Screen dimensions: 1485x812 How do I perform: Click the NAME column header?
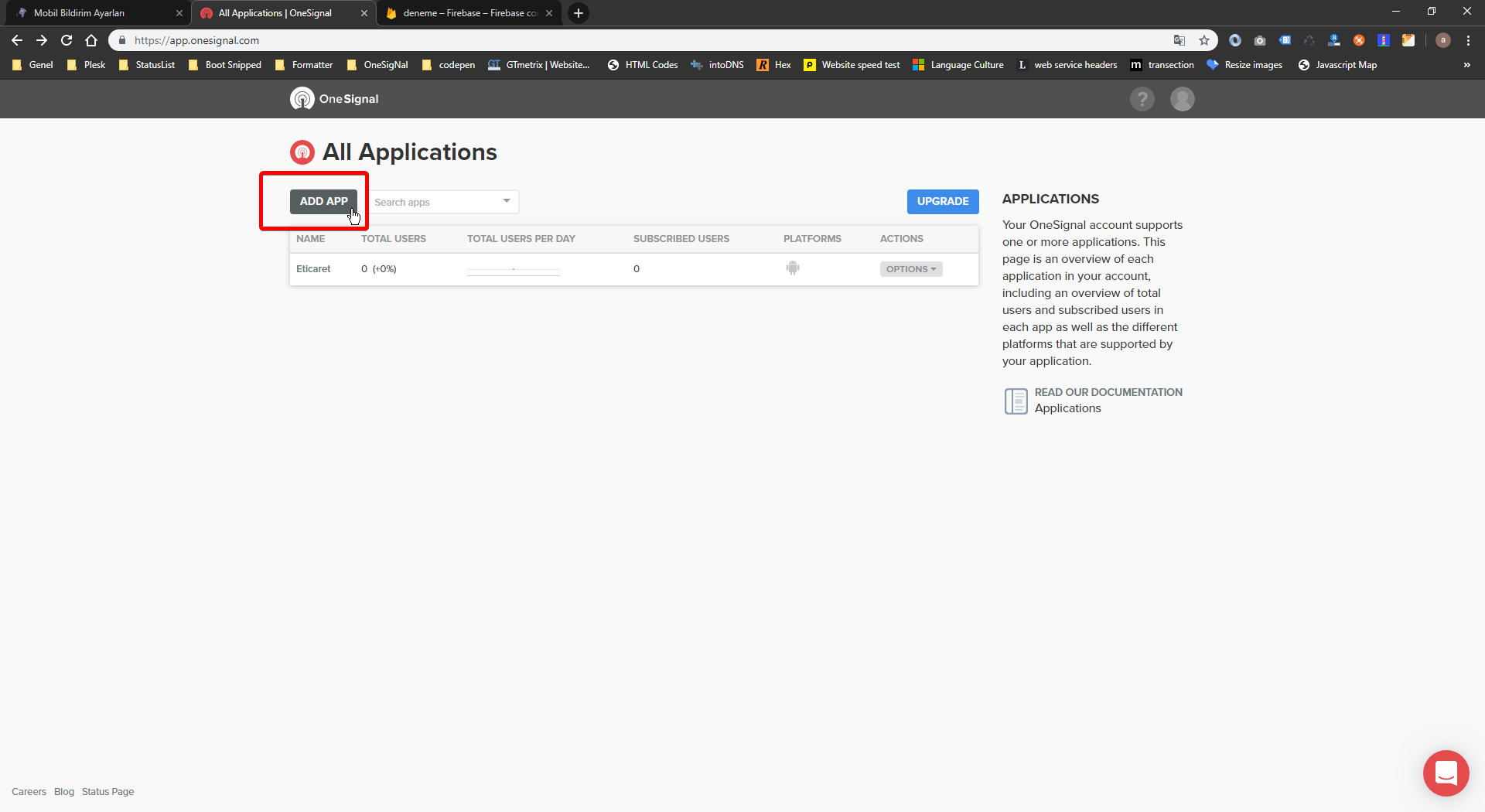pos(310,239)
